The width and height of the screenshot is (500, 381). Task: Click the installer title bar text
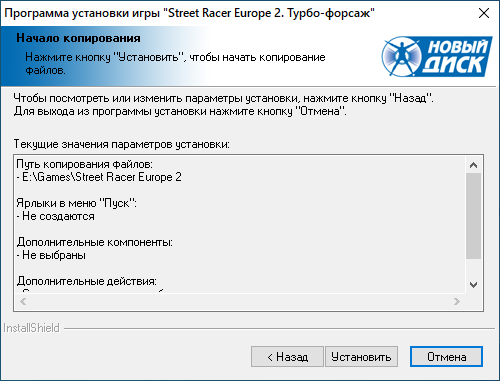[x=189, y=13]
